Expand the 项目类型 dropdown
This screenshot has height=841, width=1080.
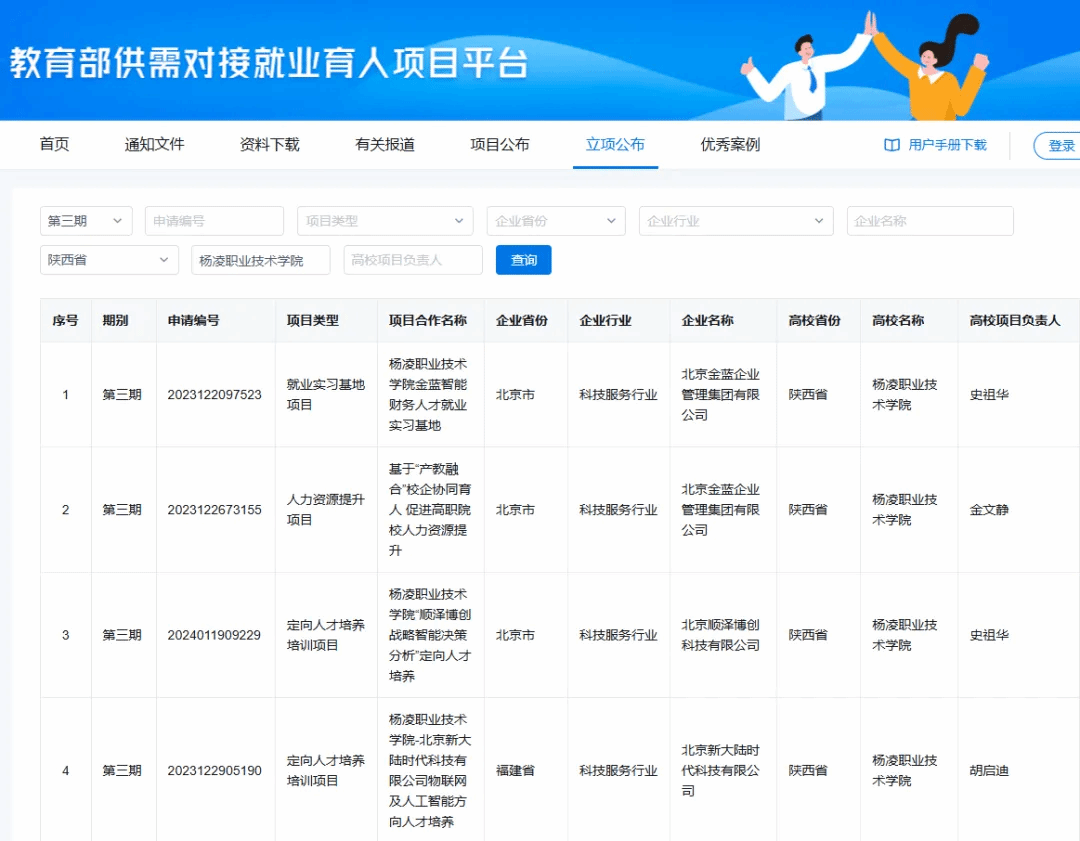point(385,221)
